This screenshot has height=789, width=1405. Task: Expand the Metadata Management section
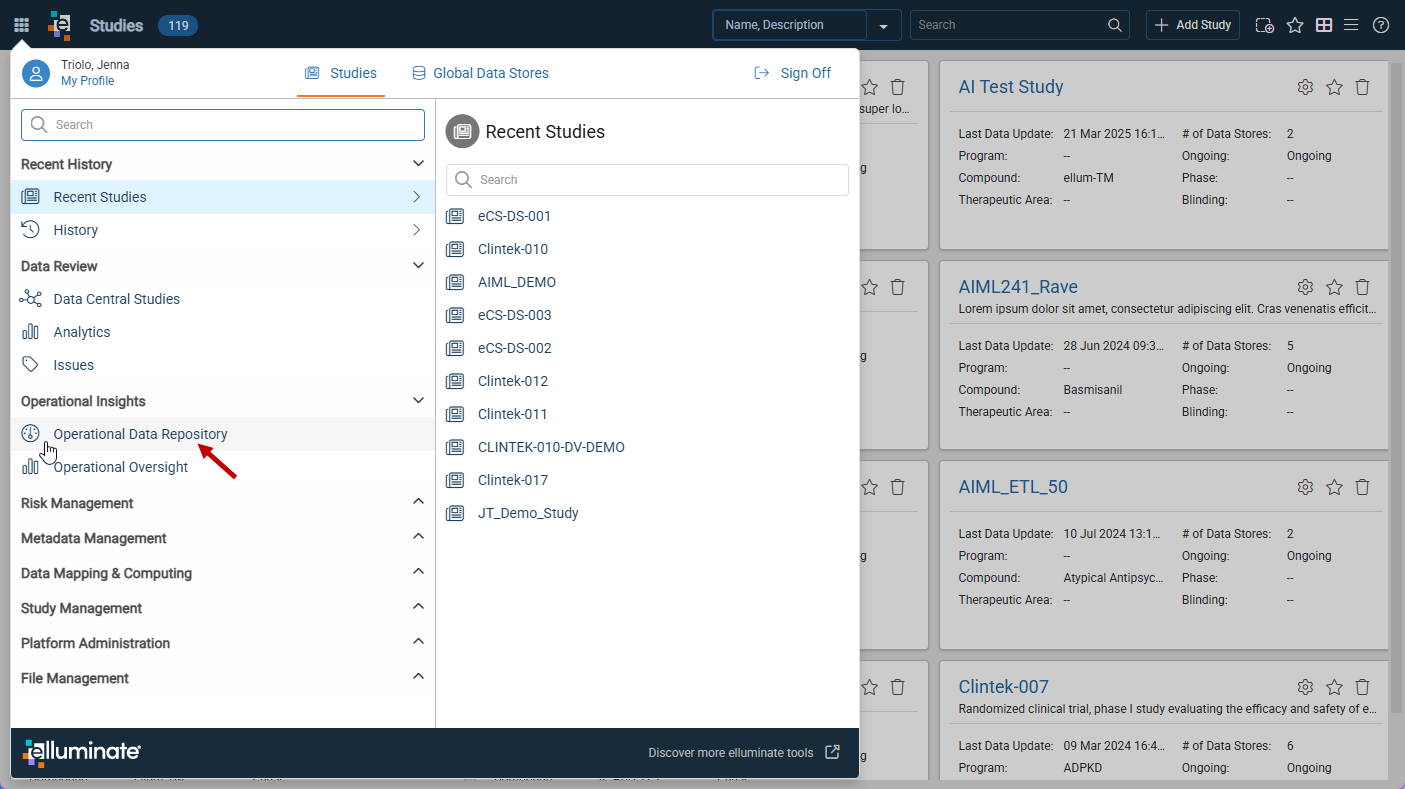coord(418,537)
